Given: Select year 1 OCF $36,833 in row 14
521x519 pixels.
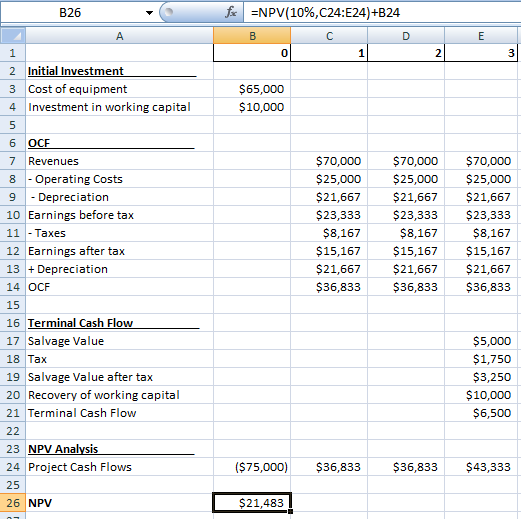Looking at the screenshot, I should click(x=329, y=287).
